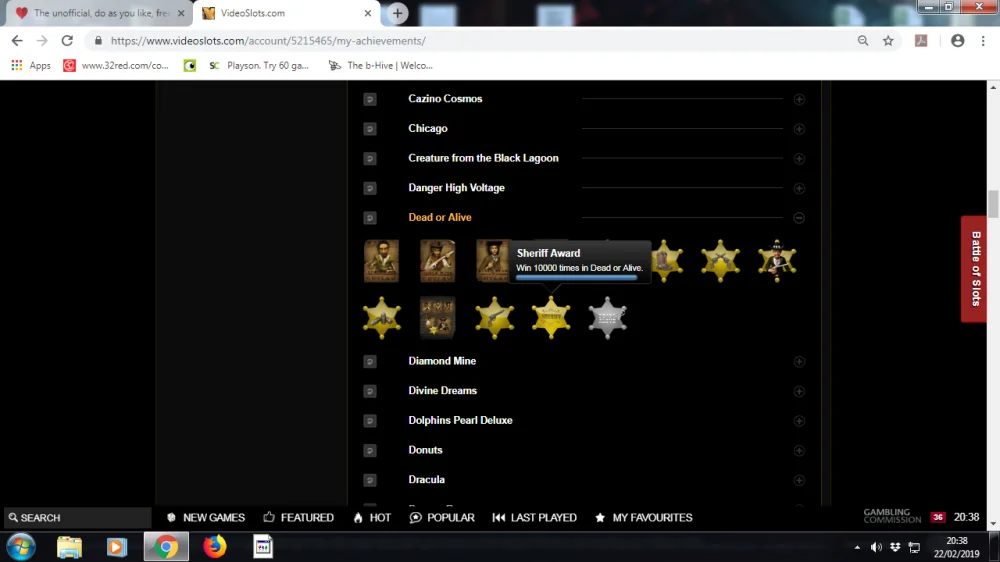
Task: Open Chrome three-dot menu
Action: click(x=983, y=41)
